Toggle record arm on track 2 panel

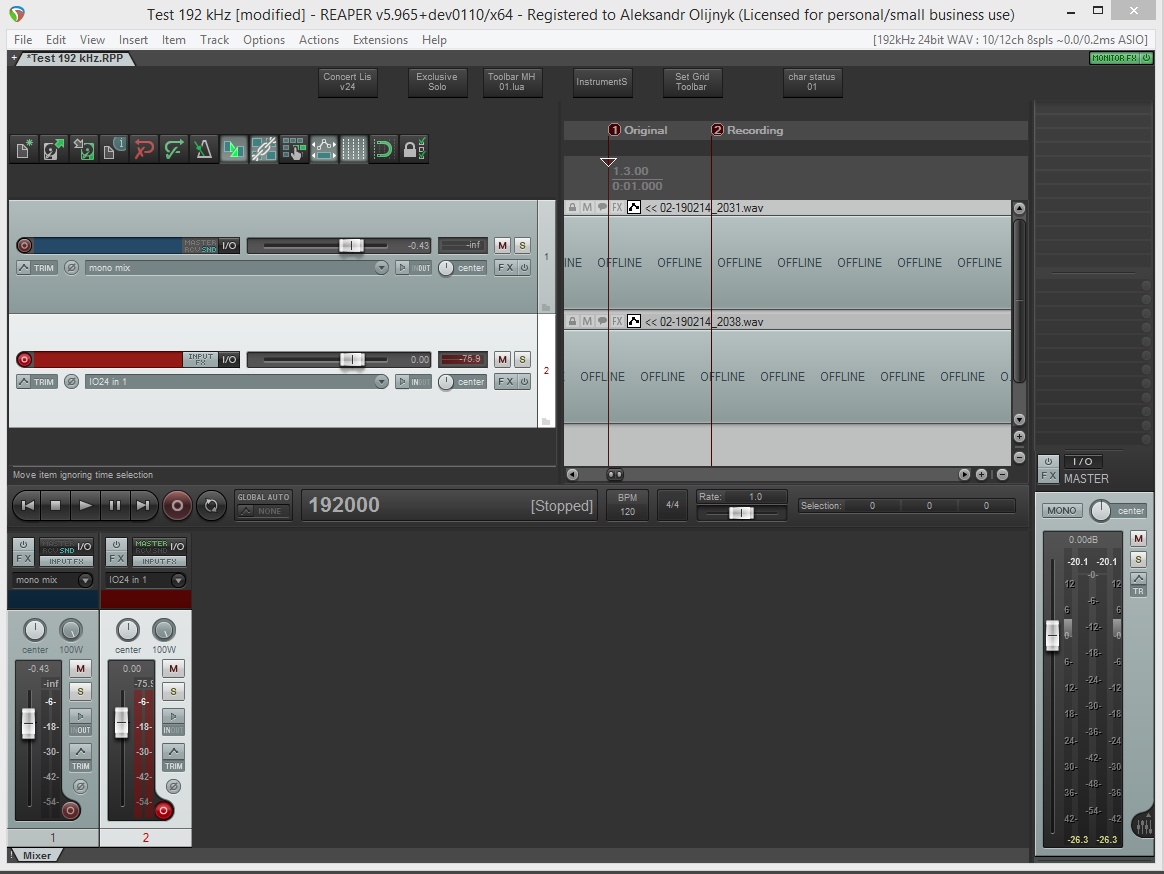(x=24, y=359)
